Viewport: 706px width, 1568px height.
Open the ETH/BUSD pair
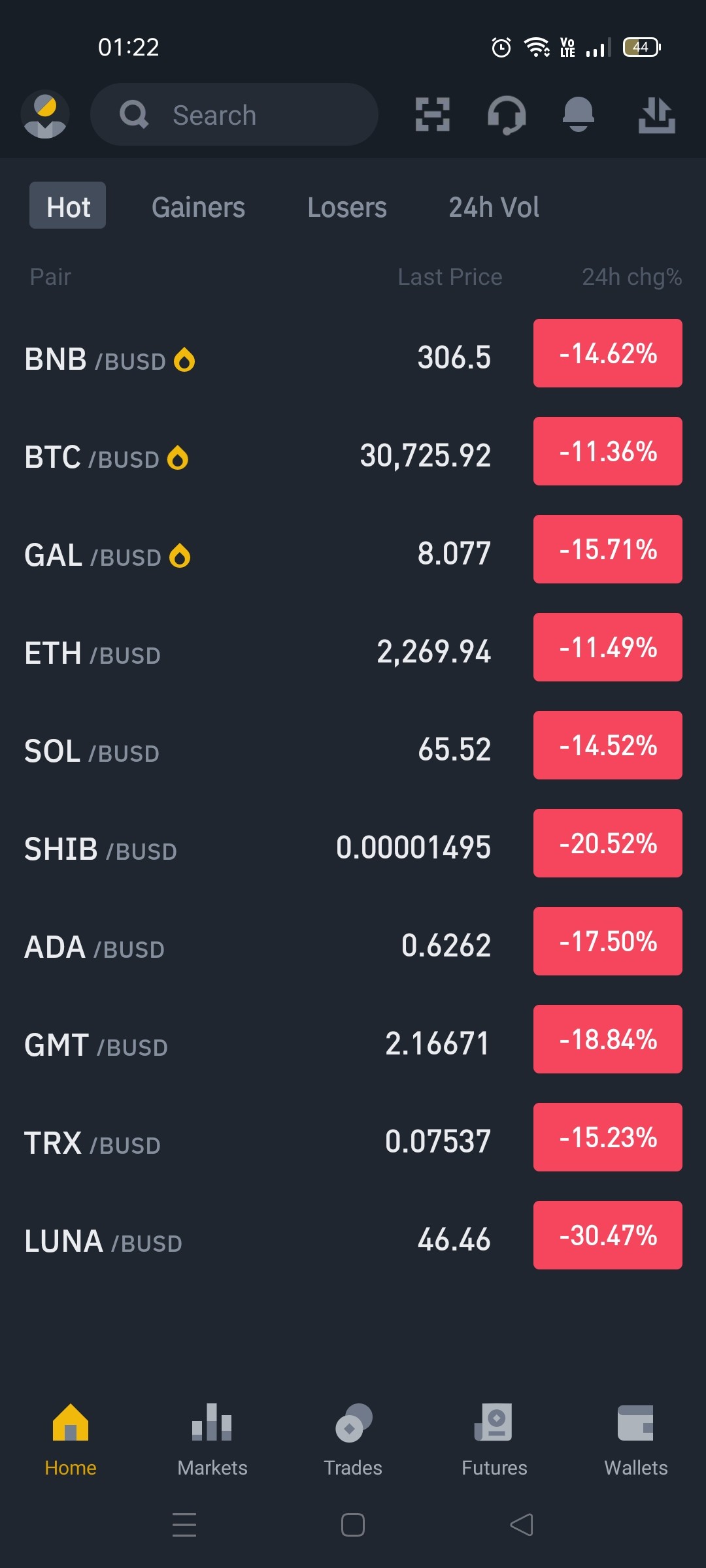(353, 651)
